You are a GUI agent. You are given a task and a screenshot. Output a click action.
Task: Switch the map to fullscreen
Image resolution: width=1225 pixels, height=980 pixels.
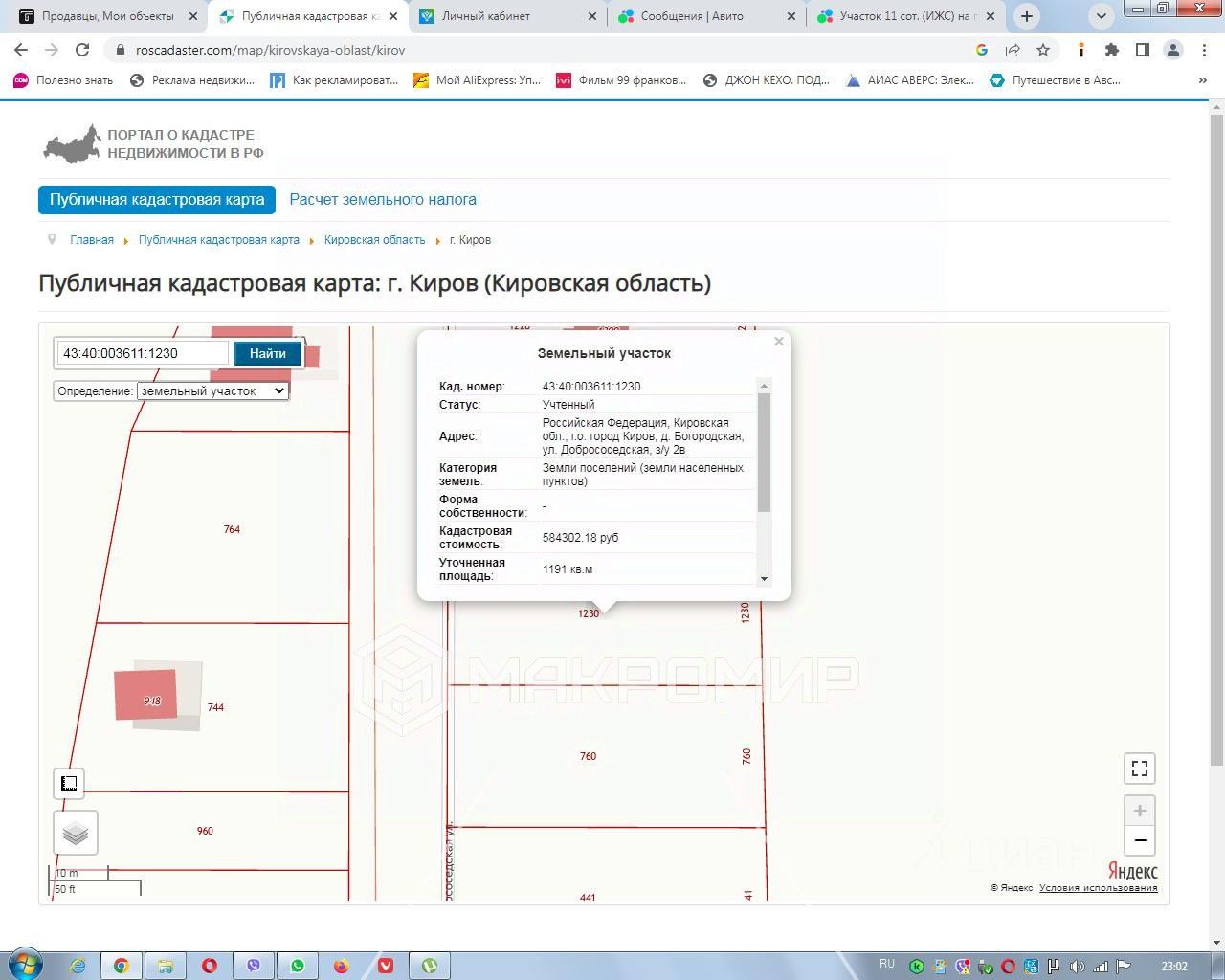[1140, 768]
